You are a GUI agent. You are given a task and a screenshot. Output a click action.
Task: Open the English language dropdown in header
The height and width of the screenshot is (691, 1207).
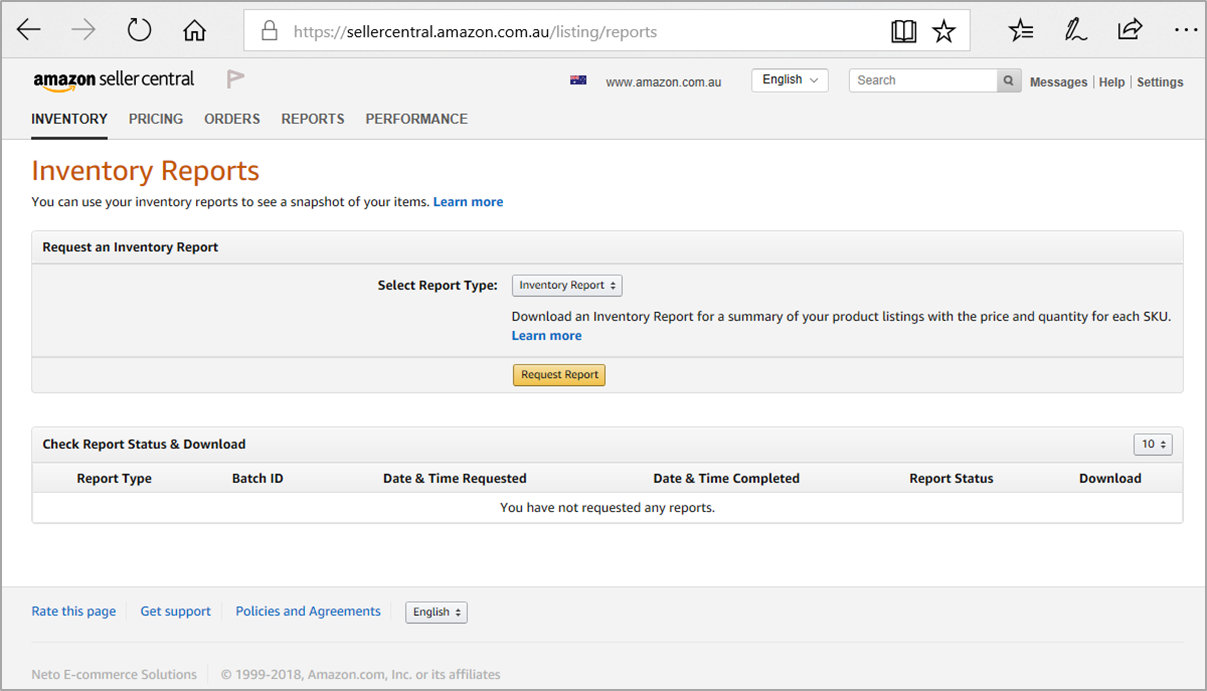[x=790, y=80]
